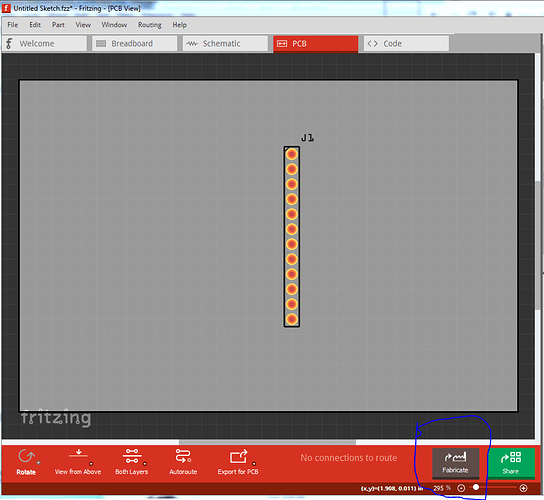This screenshot has height=500, width=544.
Task: Switch to the Code tab
Action: click(407, 43)
